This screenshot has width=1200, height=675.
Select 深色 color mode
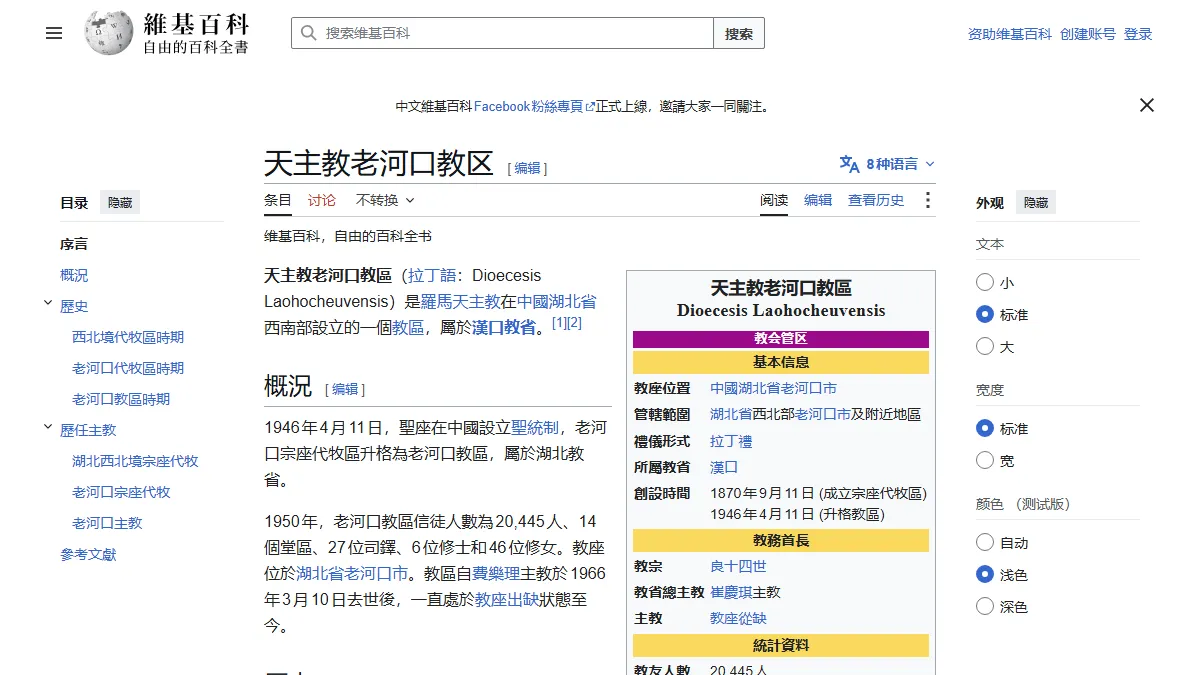point(985,607)
